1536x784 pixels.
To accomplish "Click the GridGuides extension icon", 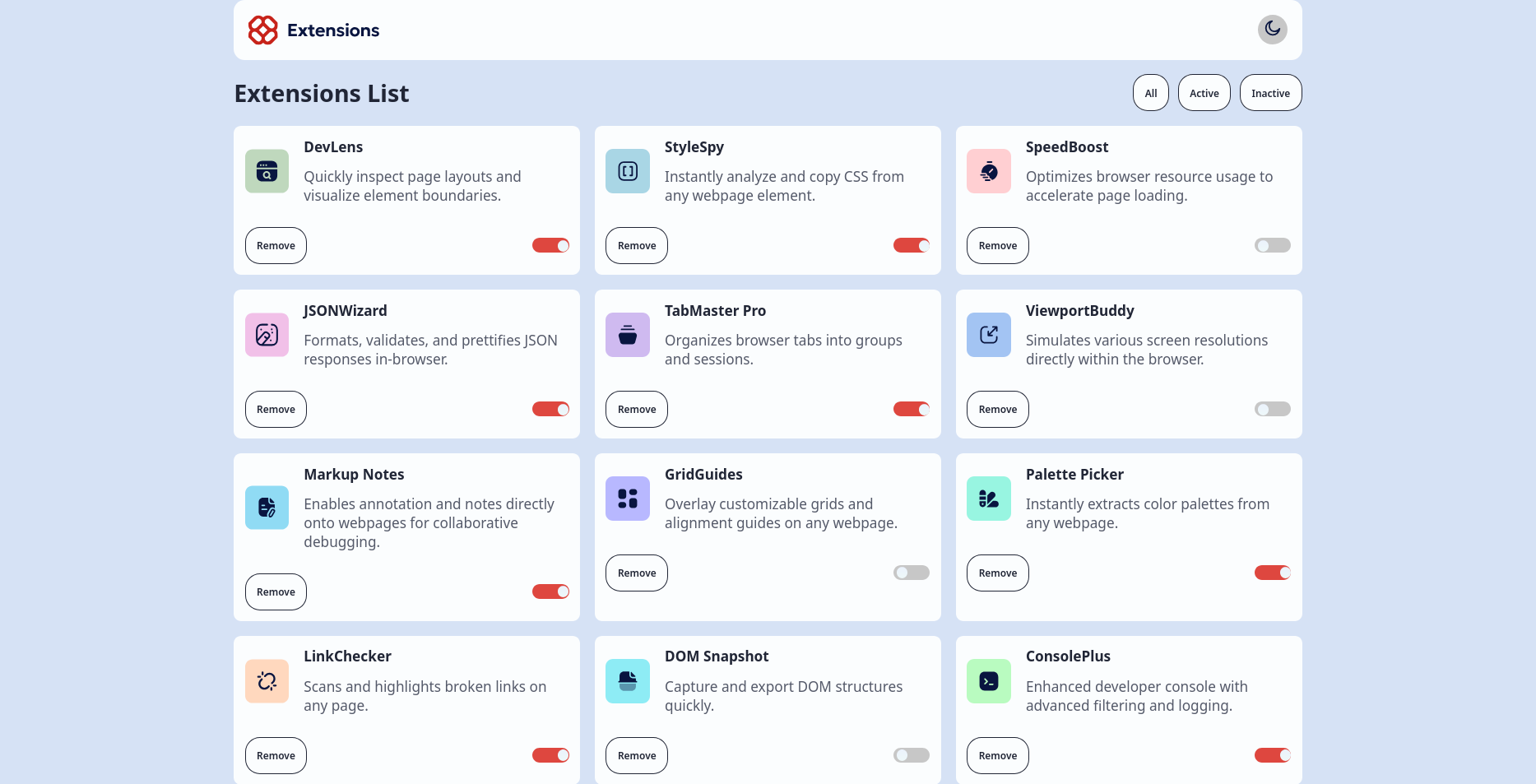I will pos(628,499).
